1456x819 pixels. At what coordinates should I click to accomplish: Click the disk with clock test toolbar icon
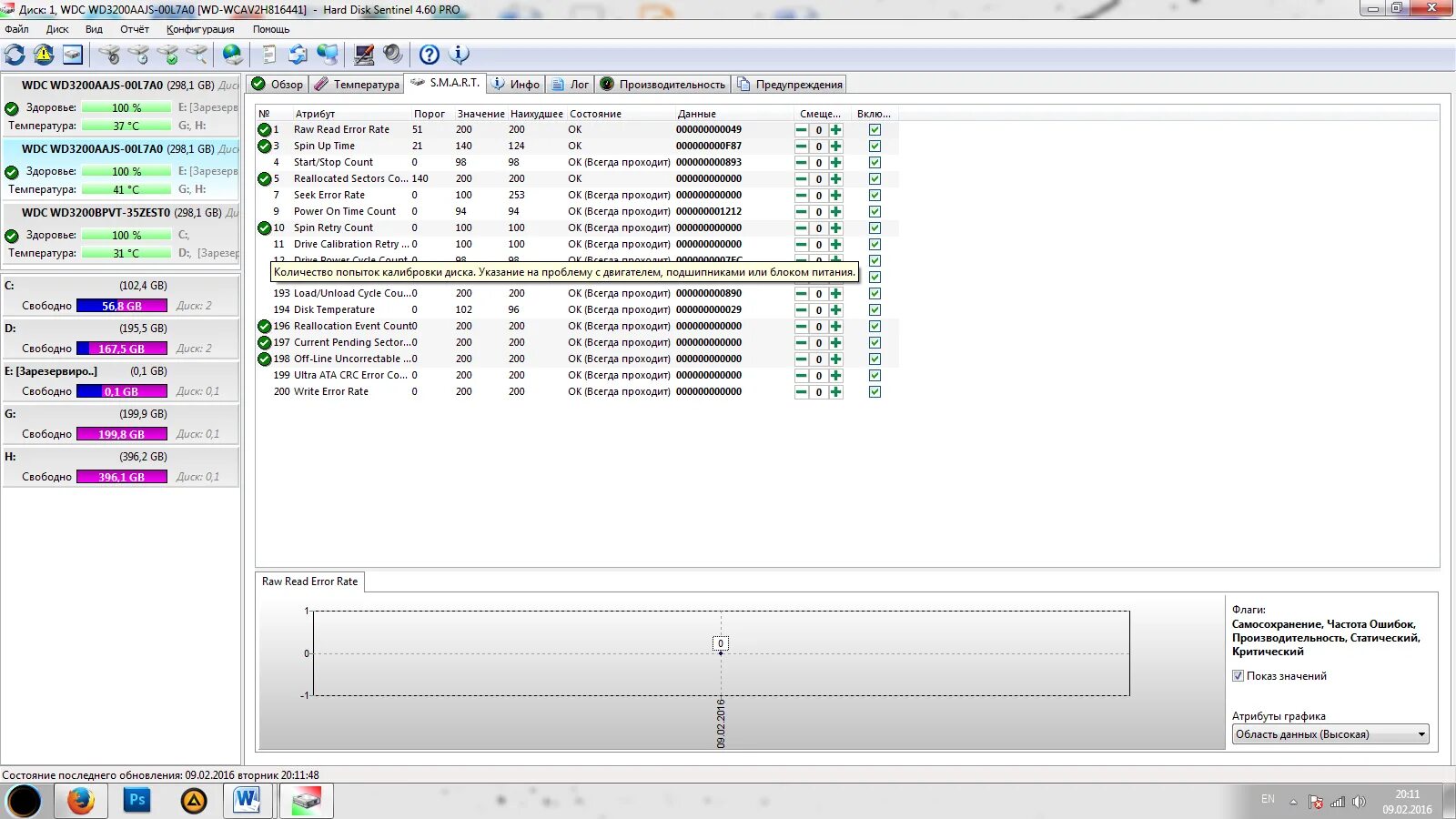[x=139, y=55]
